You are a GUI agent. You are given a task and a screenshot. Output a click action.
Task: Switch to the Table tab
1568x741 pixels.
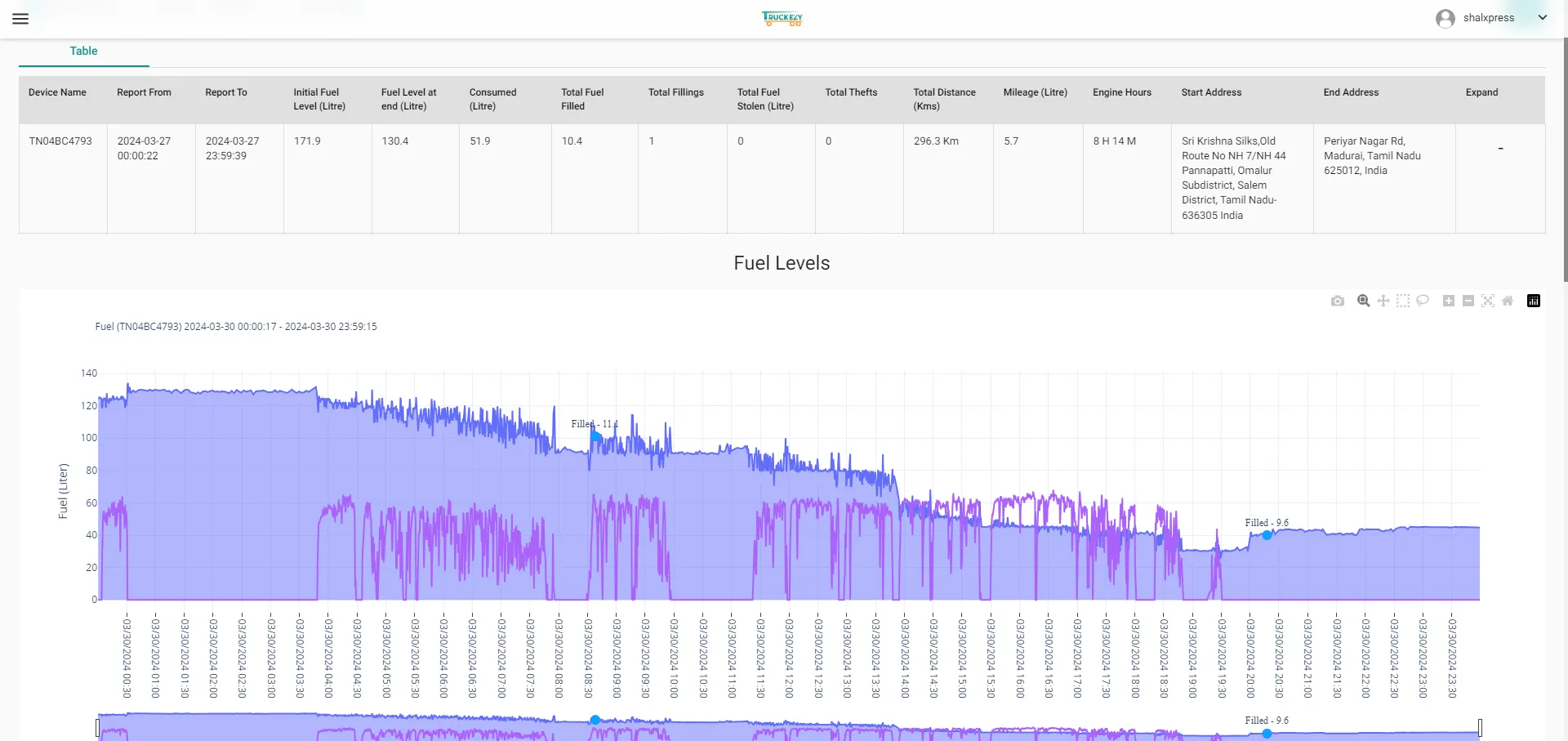(83, 51)
